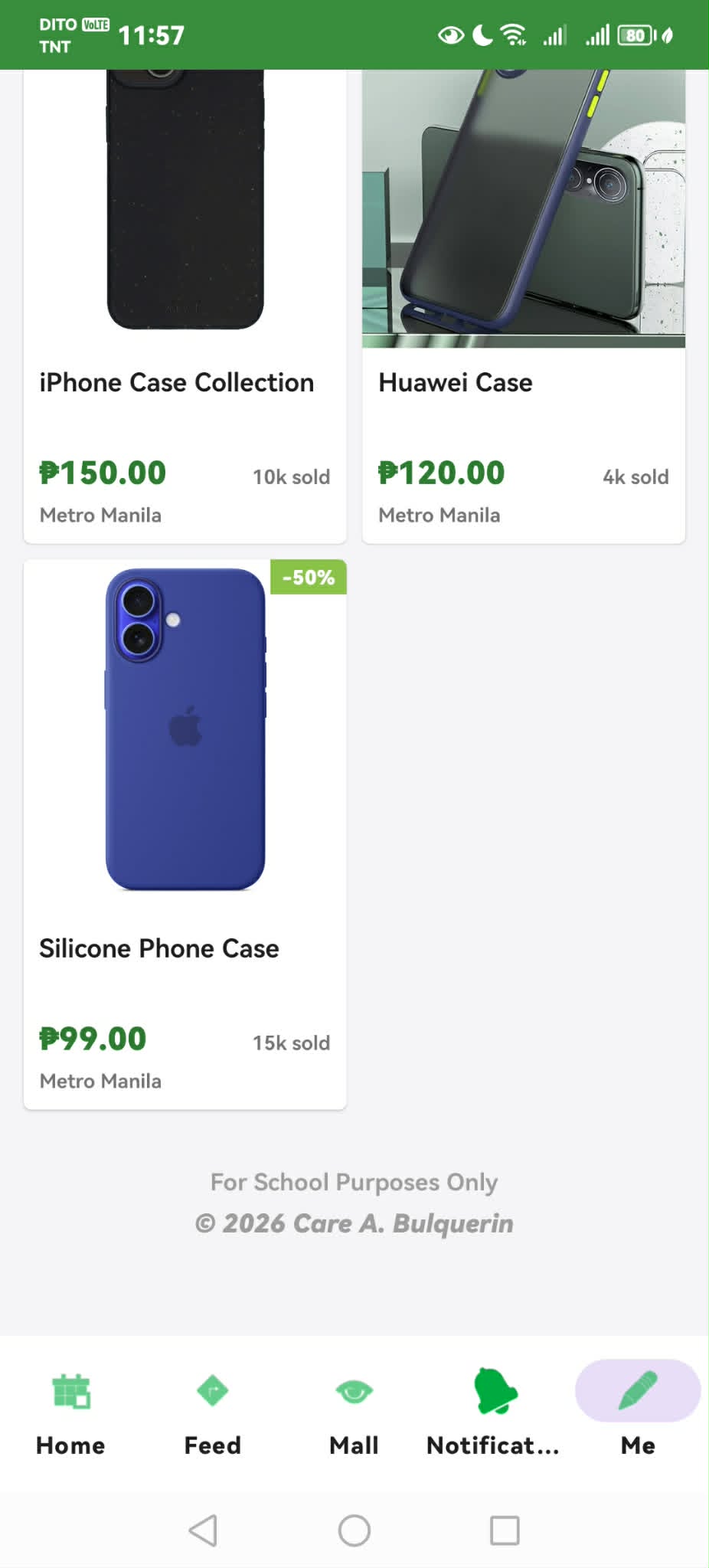
Task: Switch to the Home tab label
Action: pos(70,1445)
